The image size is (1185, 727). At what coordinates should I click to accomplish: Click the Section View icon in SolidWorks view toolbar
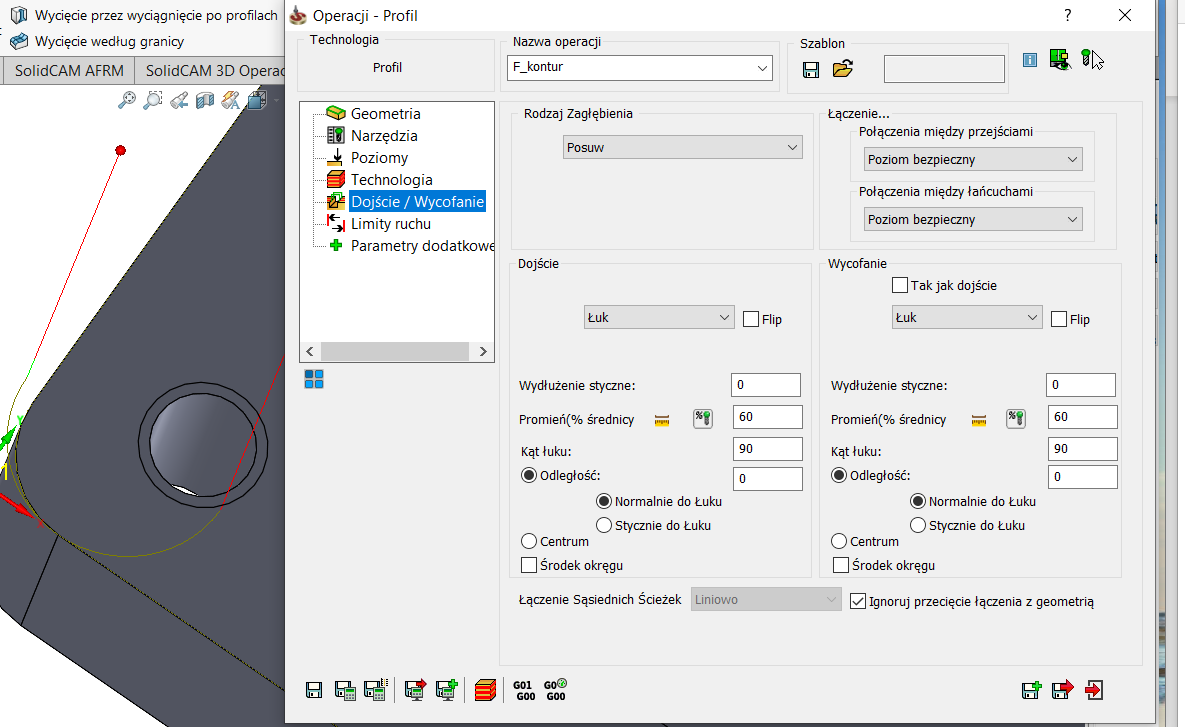point(205,100)
